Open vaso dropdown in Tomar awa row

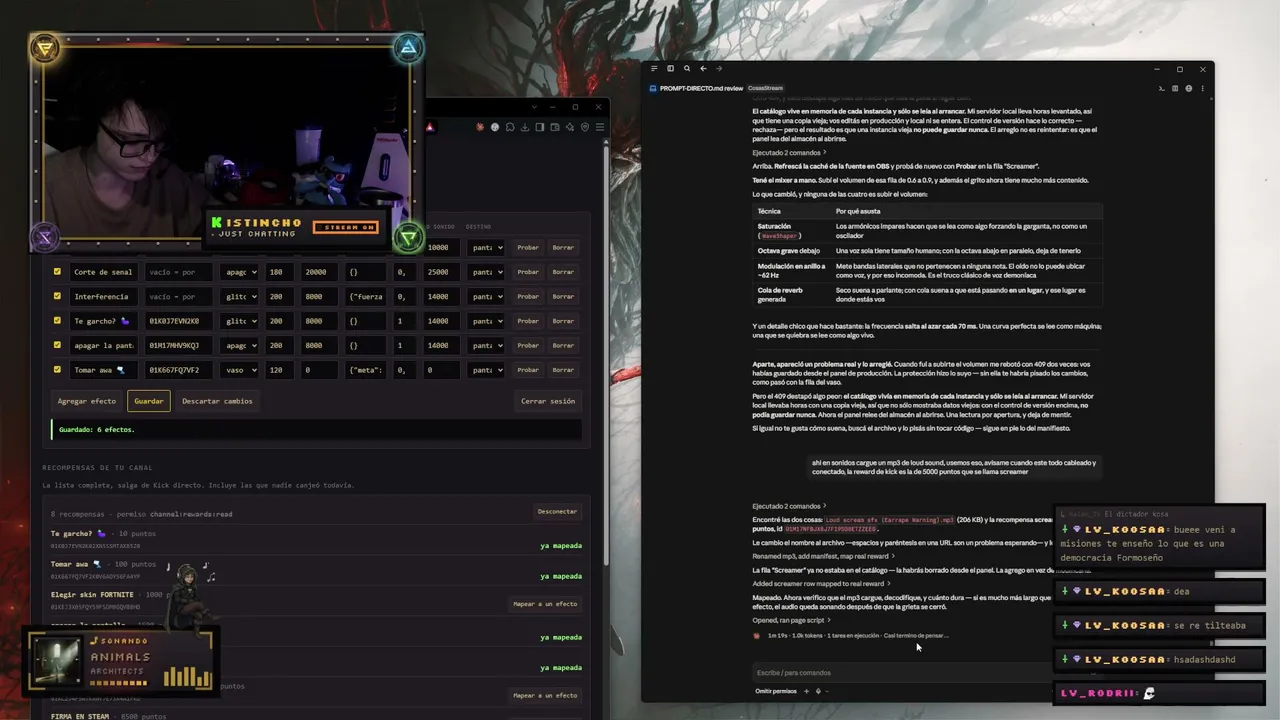[x=240, y=370]
